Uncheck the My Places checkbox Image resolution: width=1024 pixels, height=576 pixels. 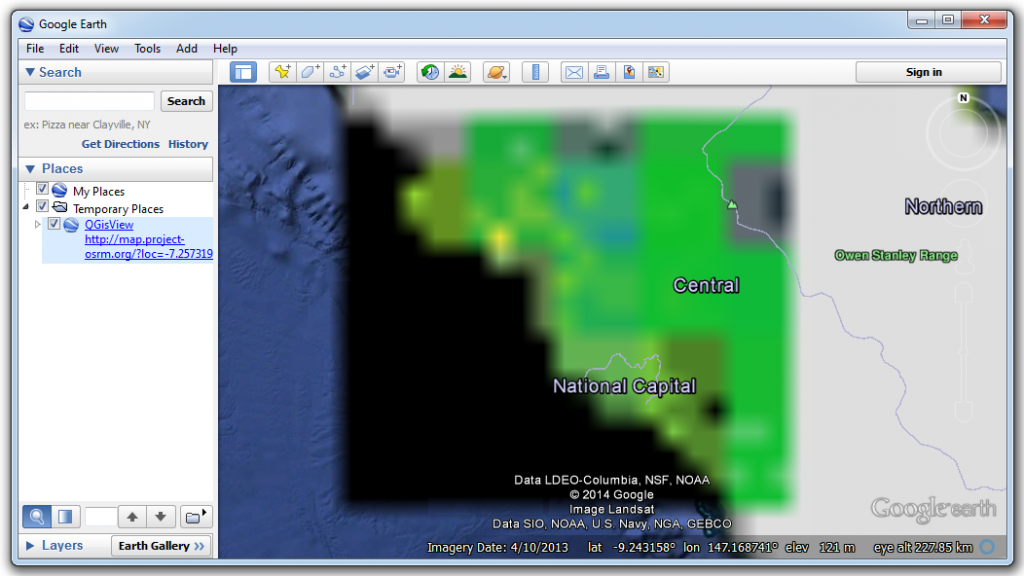pyautogui.click(x=42, y=189)
